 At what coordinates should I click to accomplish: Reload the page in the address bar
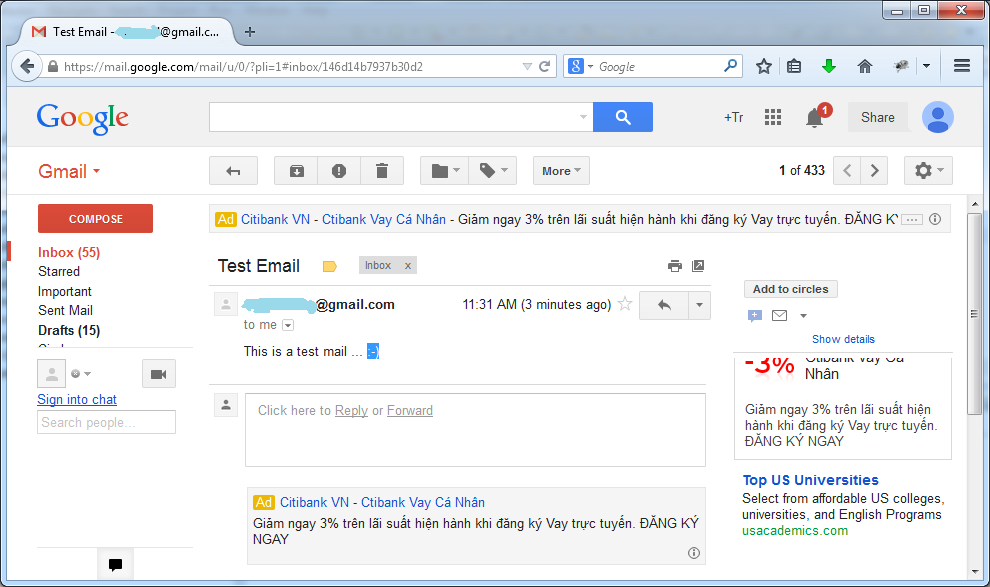(x=544, y=66)
